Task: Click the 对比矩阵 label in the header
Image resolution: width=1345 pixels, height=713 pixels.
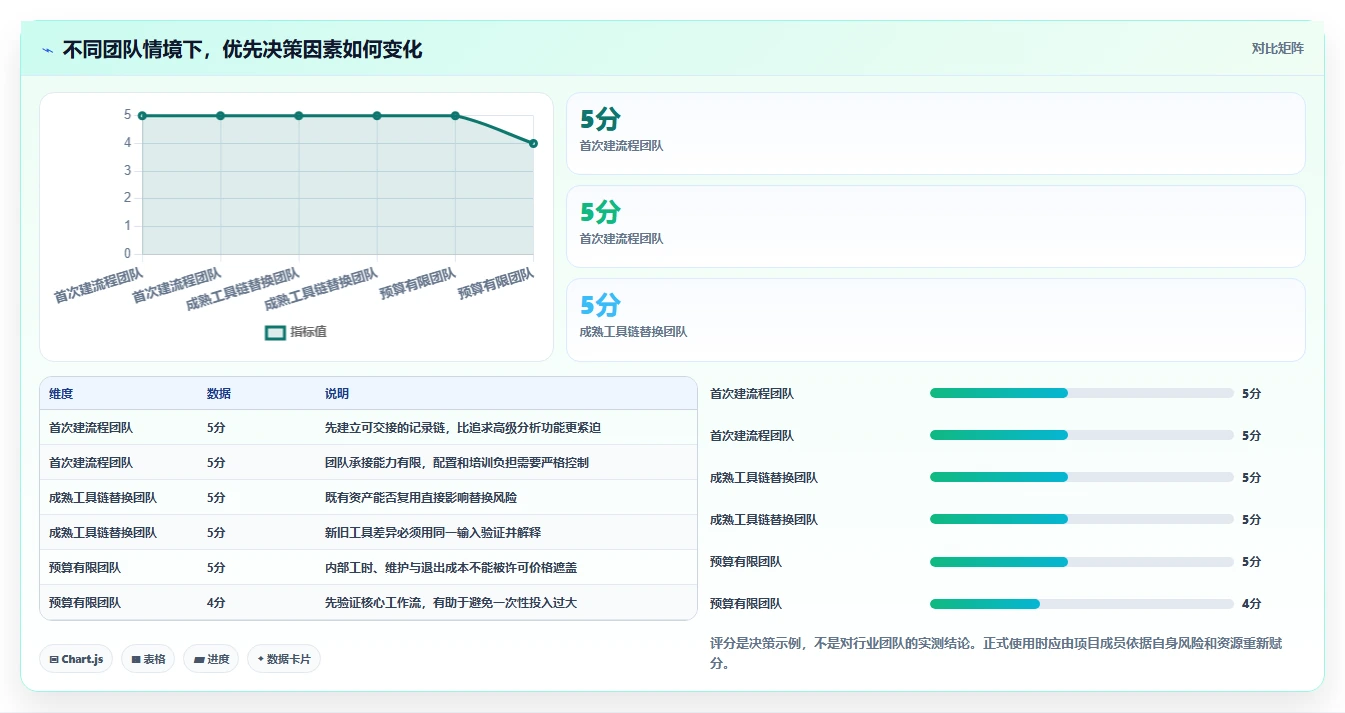Action: 1278,48
